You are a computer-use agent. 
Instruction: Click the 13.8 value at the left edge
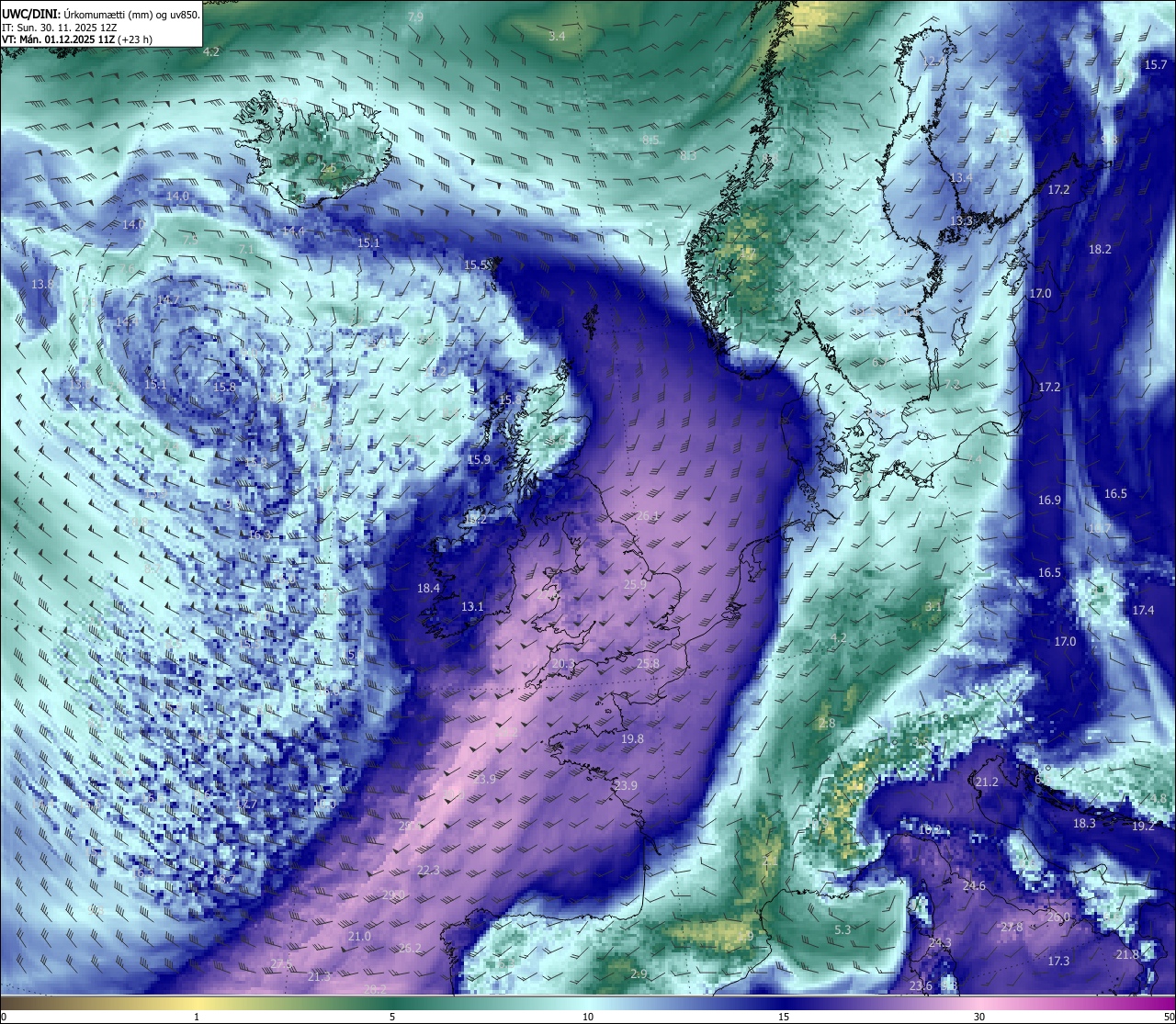(42, 285)
